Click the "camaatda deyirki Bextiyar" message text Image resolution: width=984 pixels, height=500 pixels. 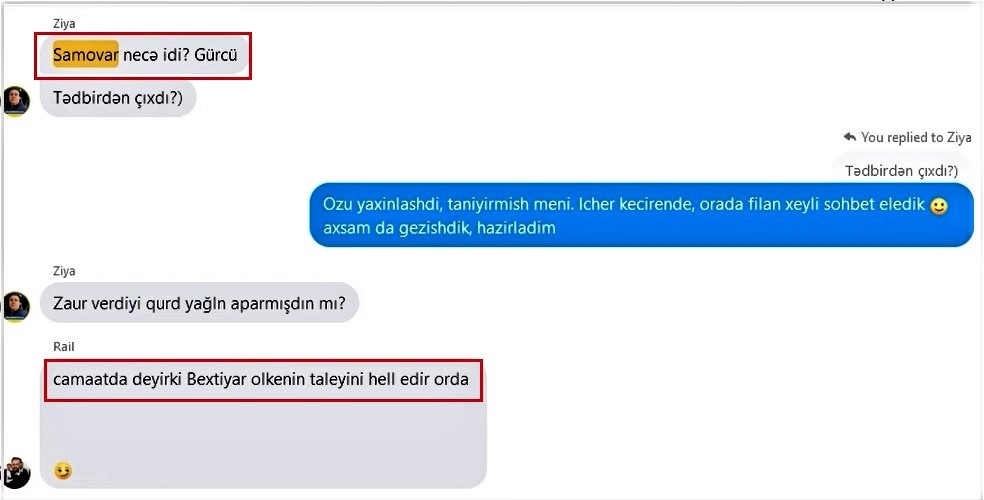(x=260, y=380)
